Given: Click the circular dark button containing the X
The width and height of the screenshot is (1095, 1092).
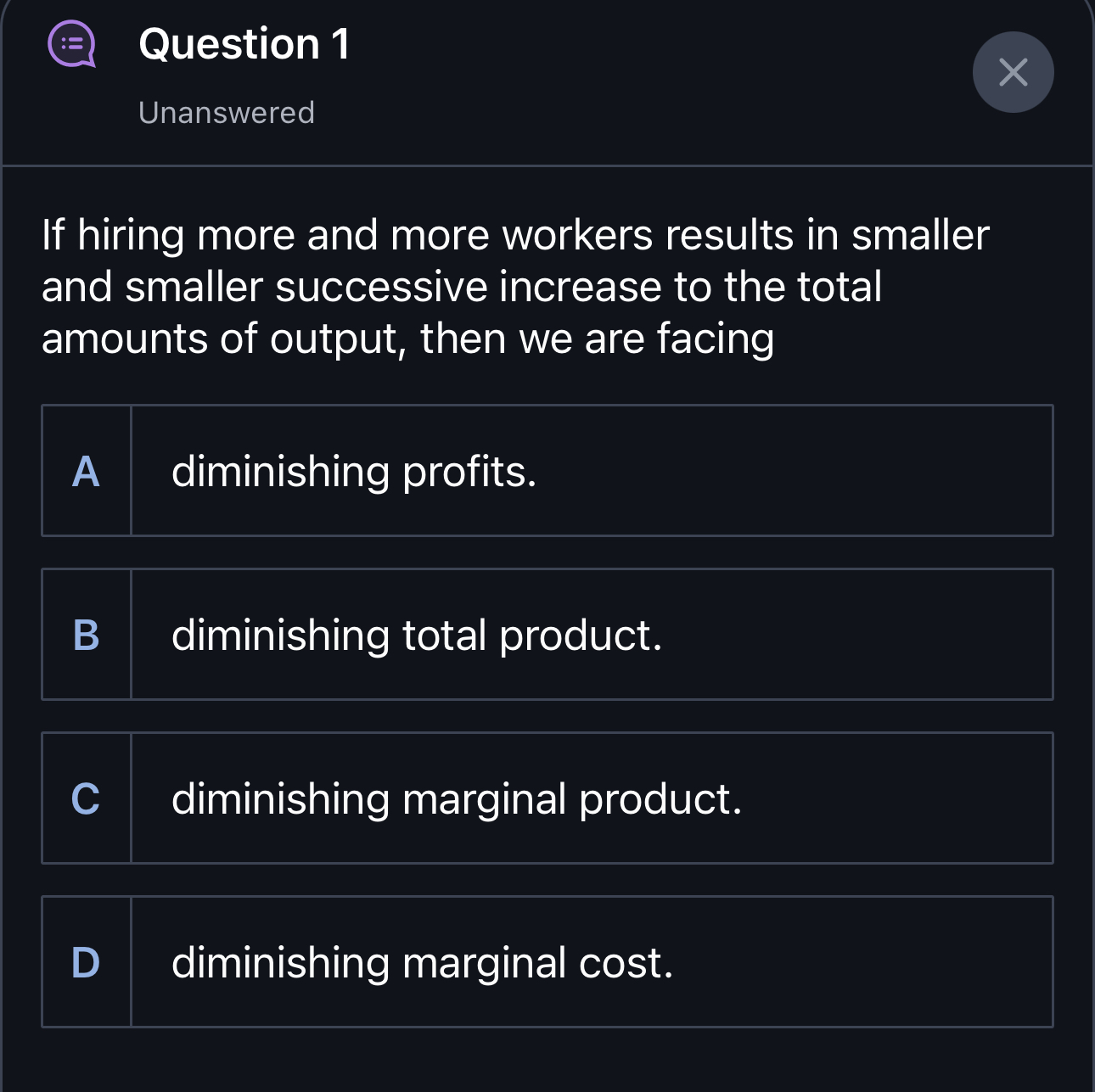Looking at the screenshot, I should click(1014, 72).
